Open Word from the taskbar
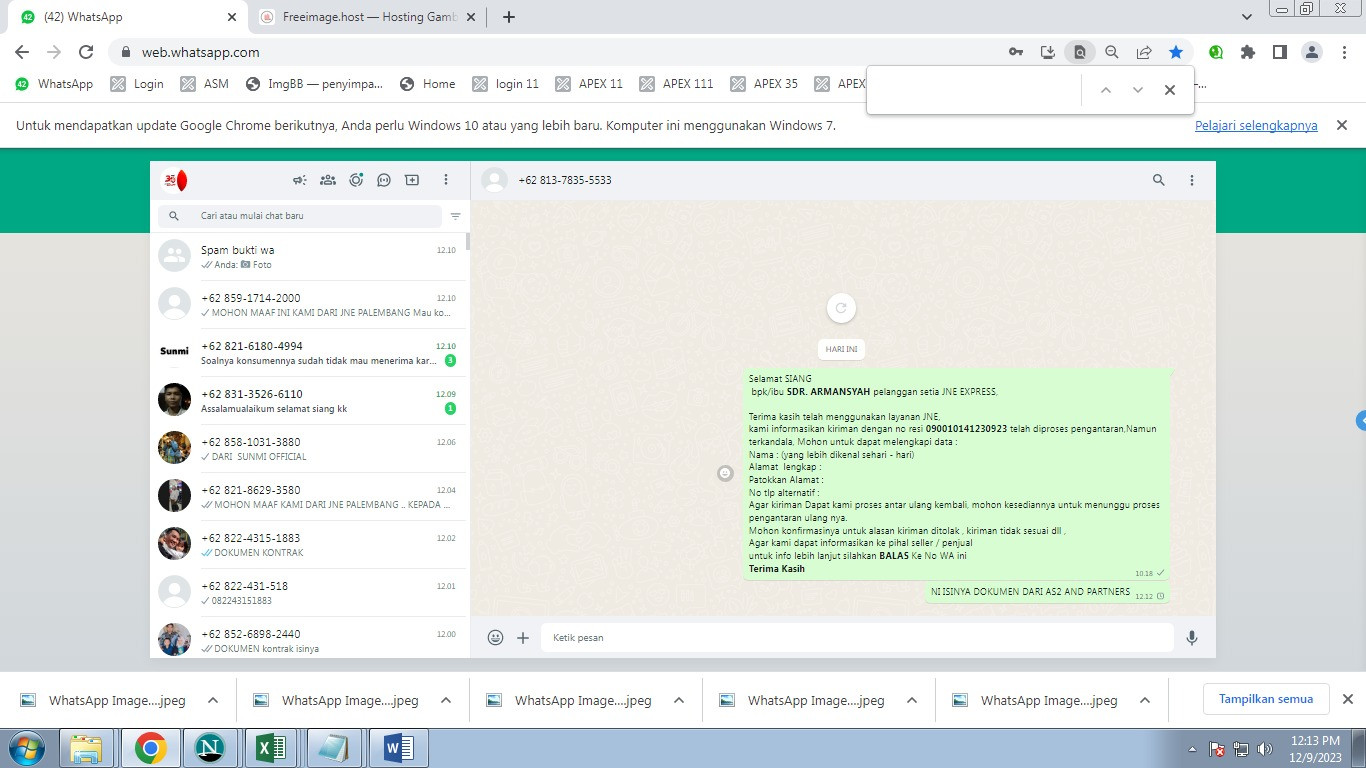 click(399, 748)
